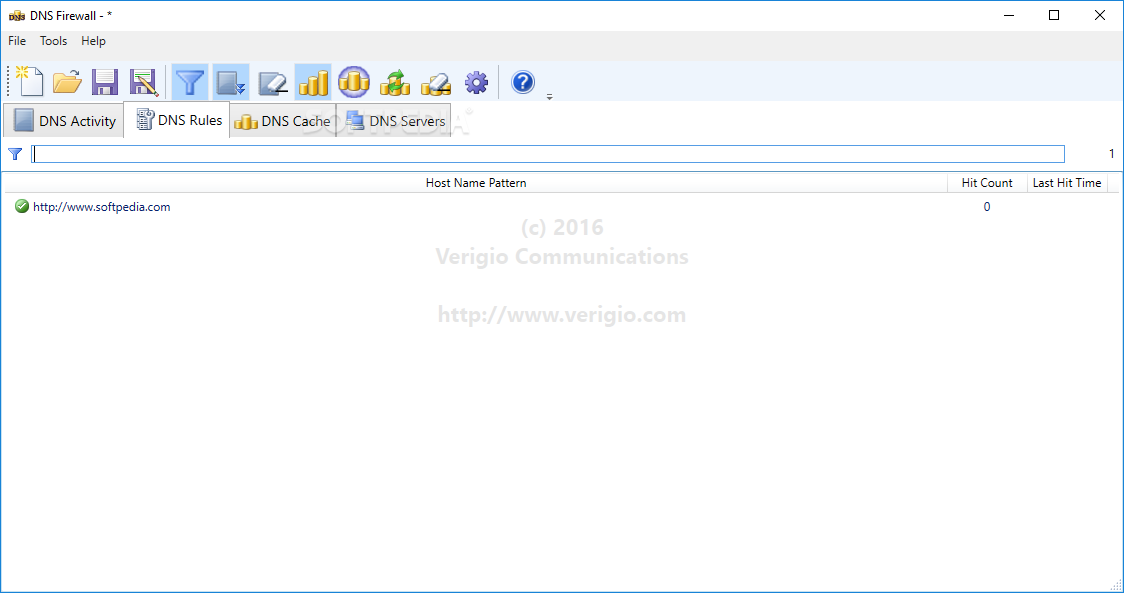Select the DNS Rules tab
The height and width of the screenshot is (593, 1124).
tap(177, 119)
